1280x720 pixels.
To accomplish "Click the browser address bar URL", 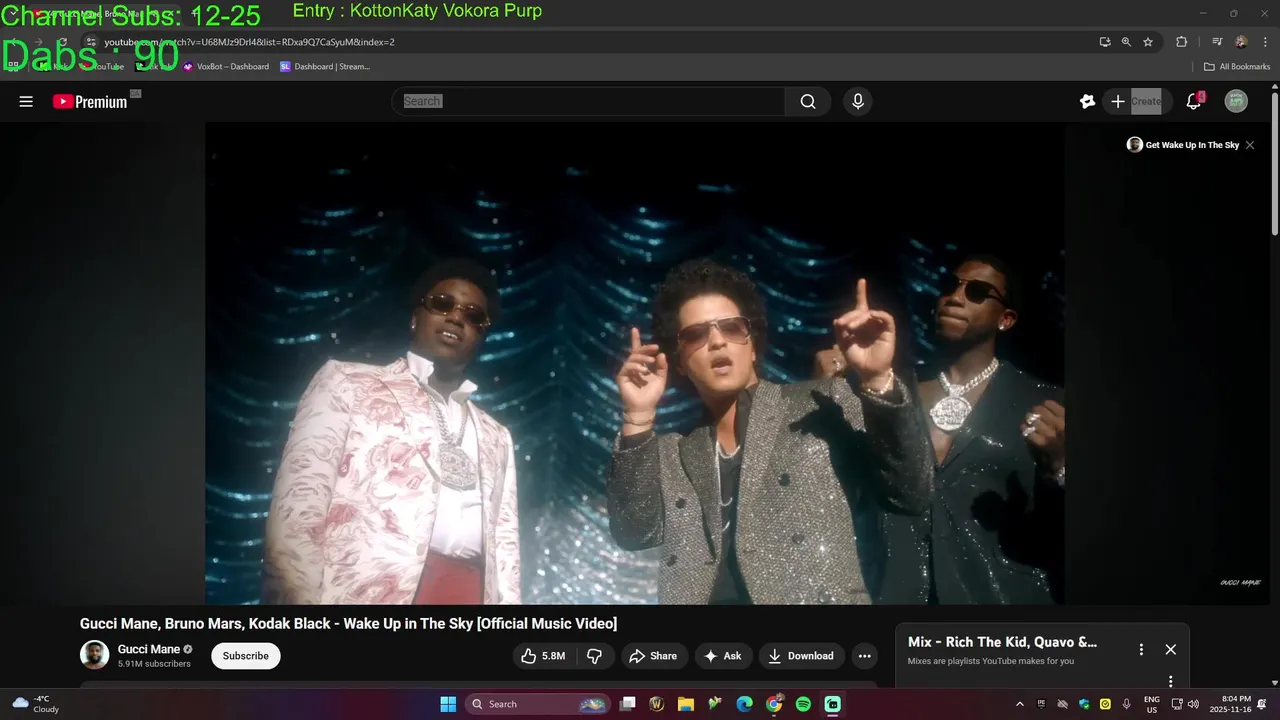I will tap(250, 42).
